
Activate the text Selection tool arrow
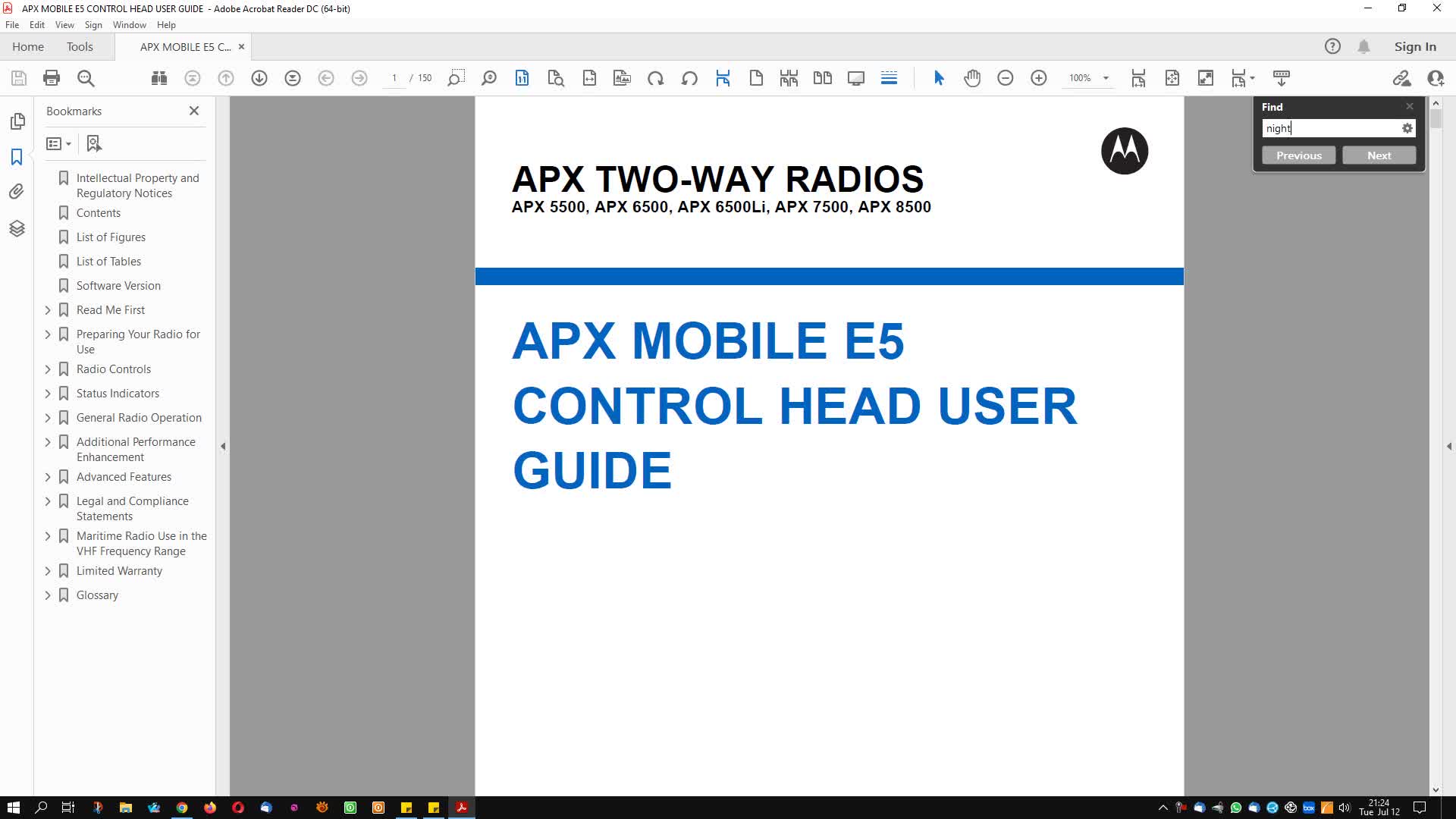tap(939, 78)
